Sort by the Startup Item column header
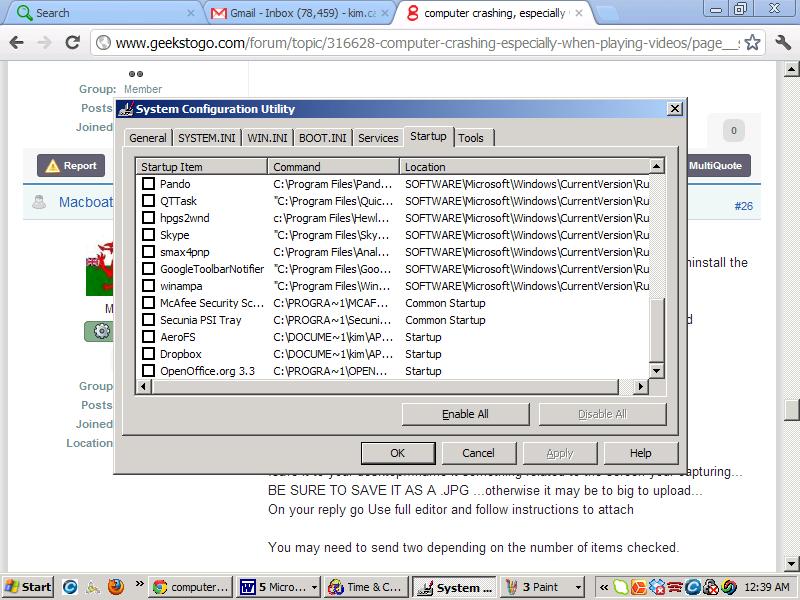The height and width of the screenshot is (600, 800). [x=202, y=167]
